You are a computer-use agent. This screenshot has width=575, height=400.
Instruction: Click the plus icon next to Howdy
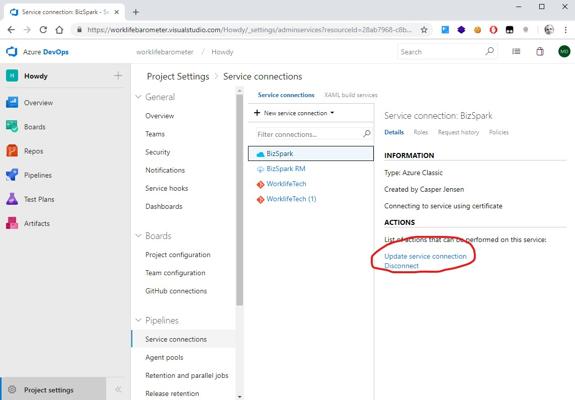tap(118, 76)
